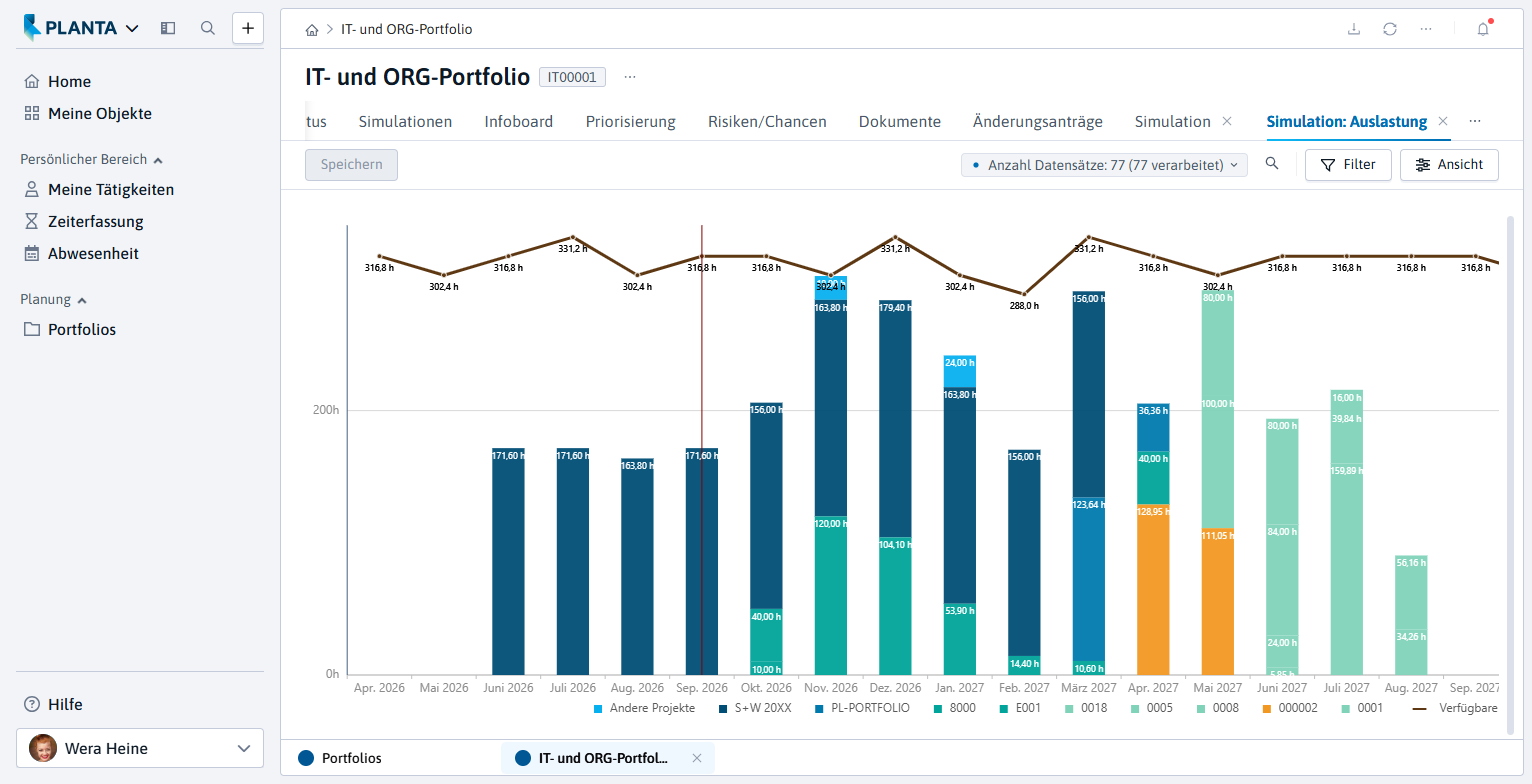This screenshot has width=1532, height=784.
Task: Close the Simulation tab
Action: pyautogui.click(x=1227, y=121)
